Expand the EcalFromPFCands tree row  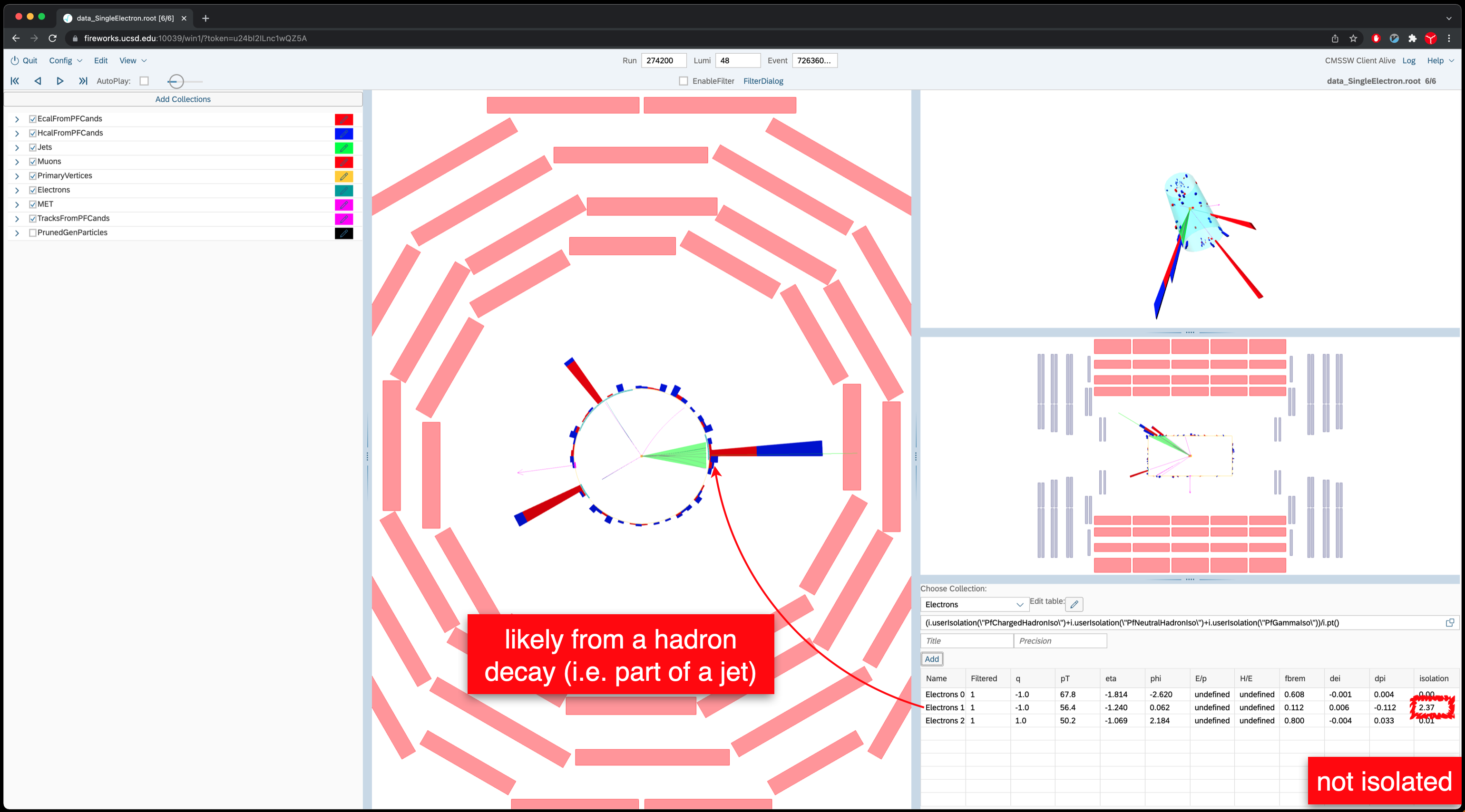(x=17, y=119)
